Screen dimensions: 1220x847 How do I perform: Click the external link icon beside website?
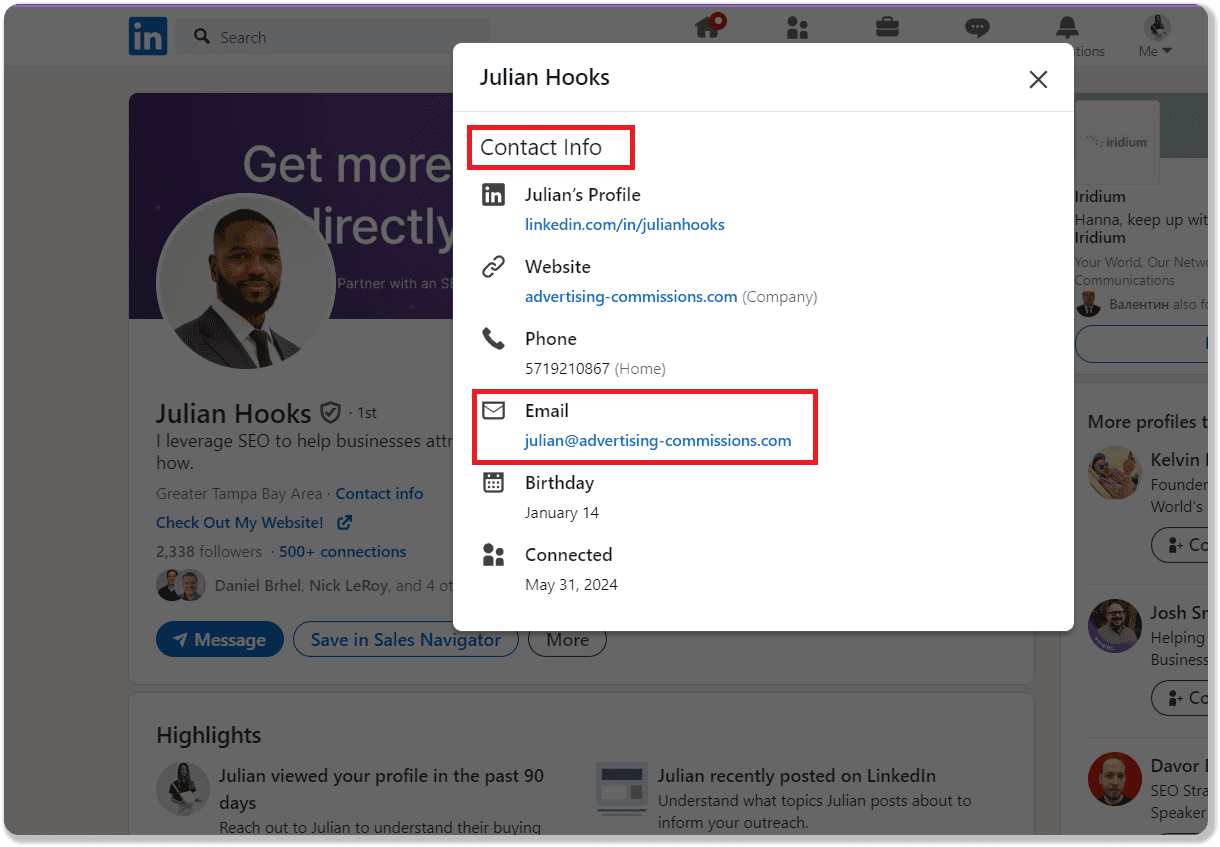[x=345, y=522]
